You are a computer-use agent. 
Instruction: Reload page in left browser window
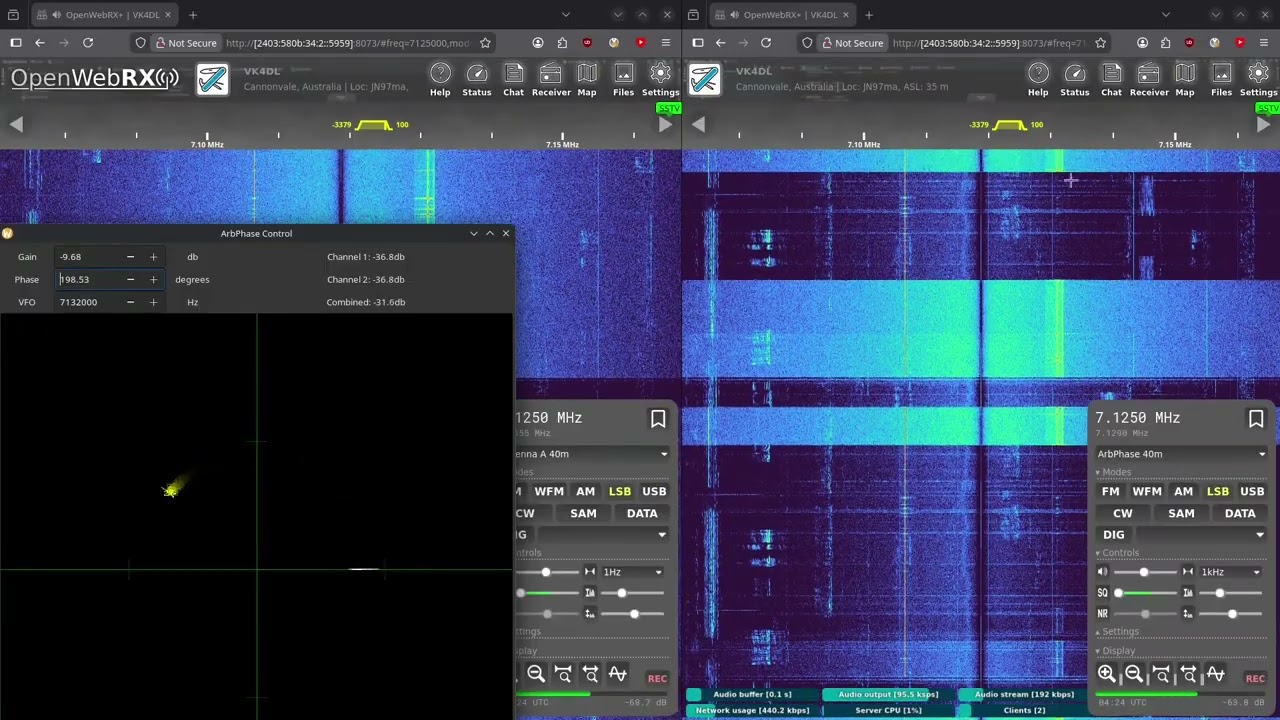click(x=88, y=43)
